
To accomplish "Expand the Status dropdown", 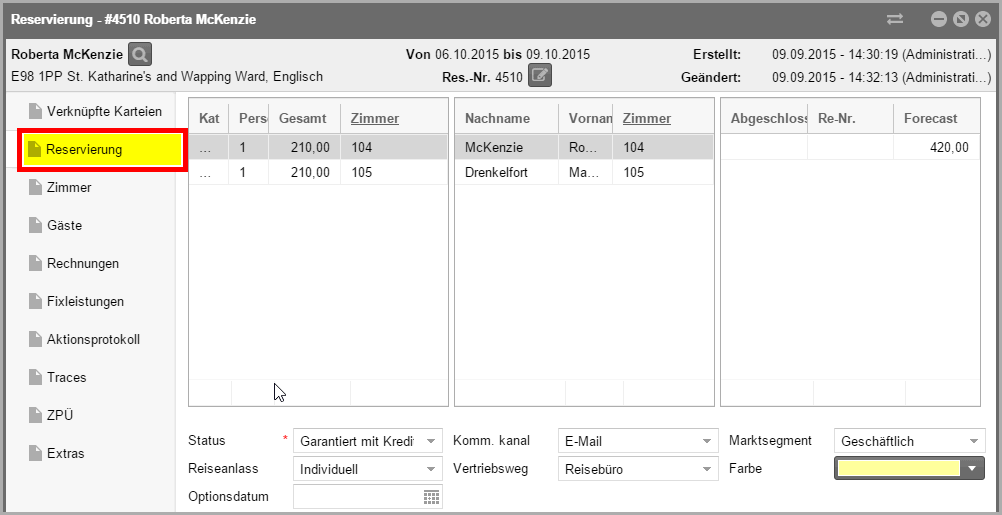I will pyautogui.click(x=430, y=441).
